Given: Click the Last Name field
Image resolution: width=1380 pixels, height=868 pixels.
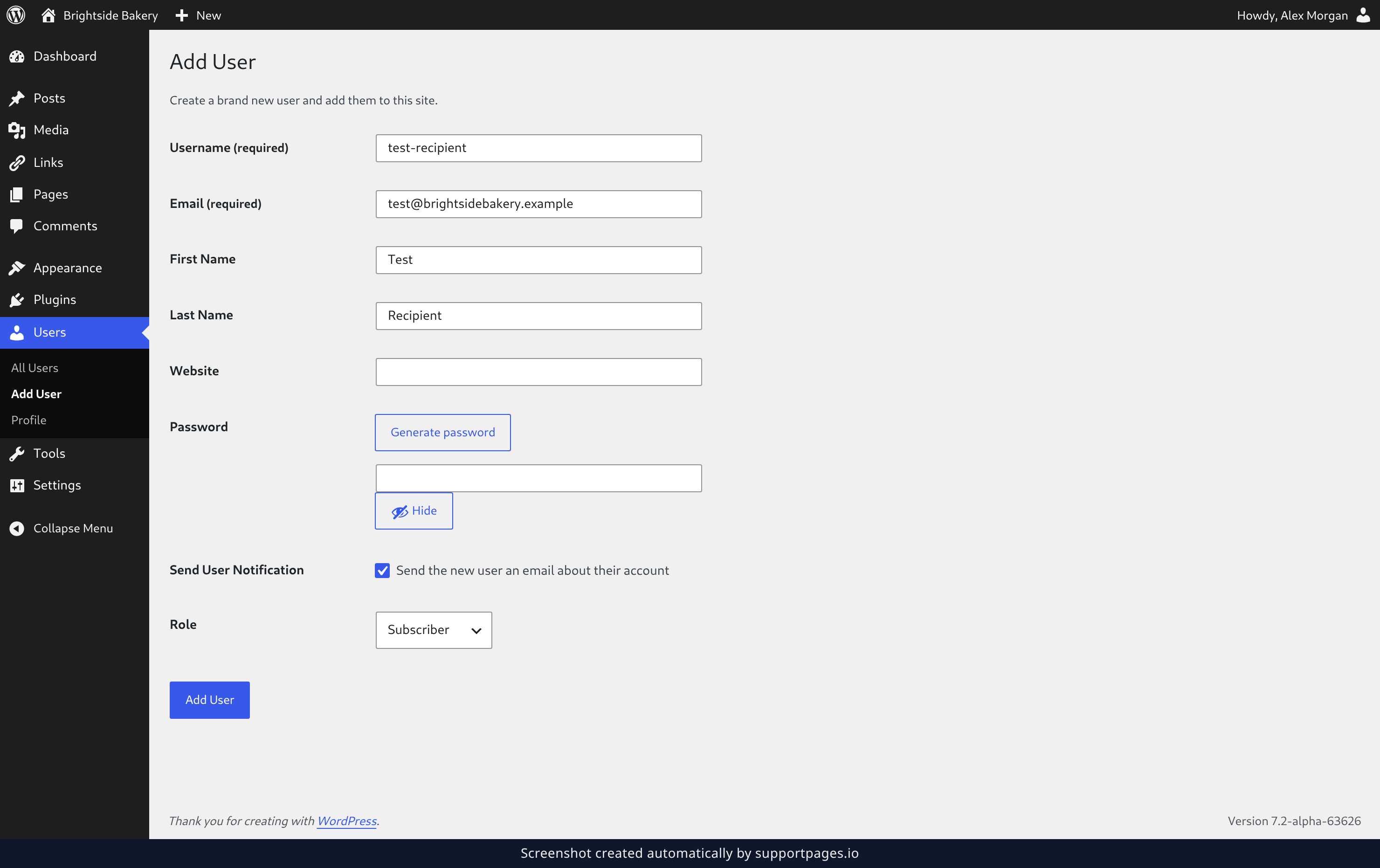Looking at the screenshot, I should [x=538, y=316].
